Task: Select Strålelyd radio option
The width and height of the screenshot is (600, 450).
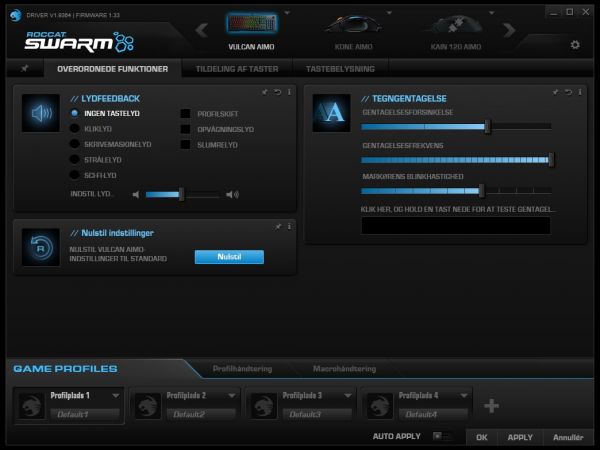Action: pos(75,160)
